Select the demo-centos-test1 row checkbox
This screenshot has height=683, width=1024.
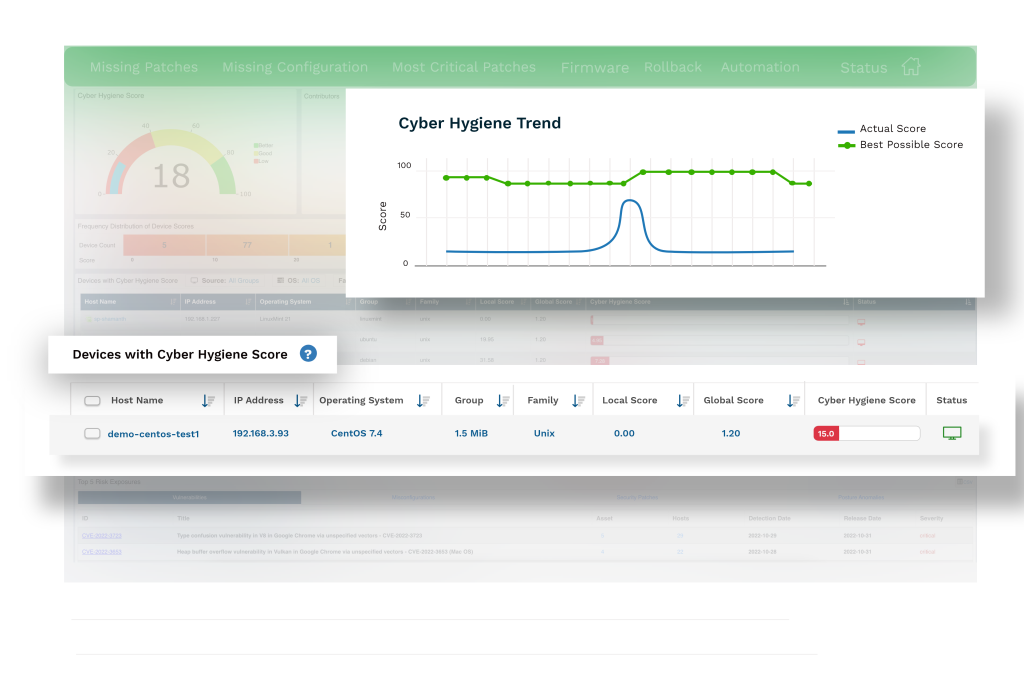pos(92,433)
